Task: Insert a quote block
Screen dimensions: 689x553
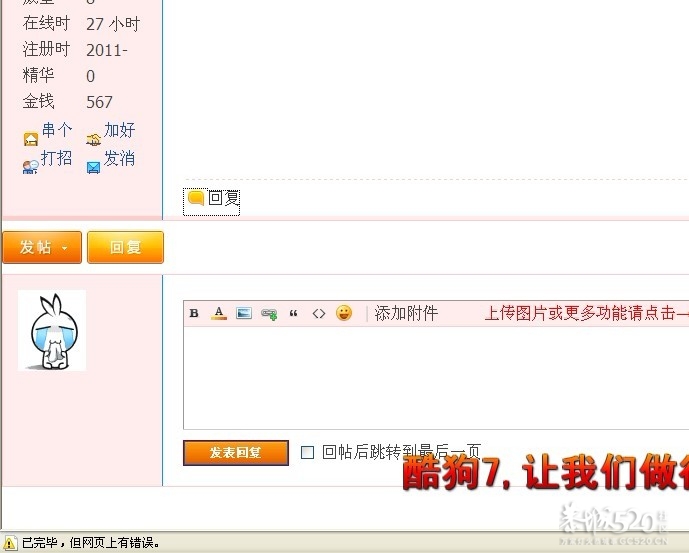Action: 294,313
